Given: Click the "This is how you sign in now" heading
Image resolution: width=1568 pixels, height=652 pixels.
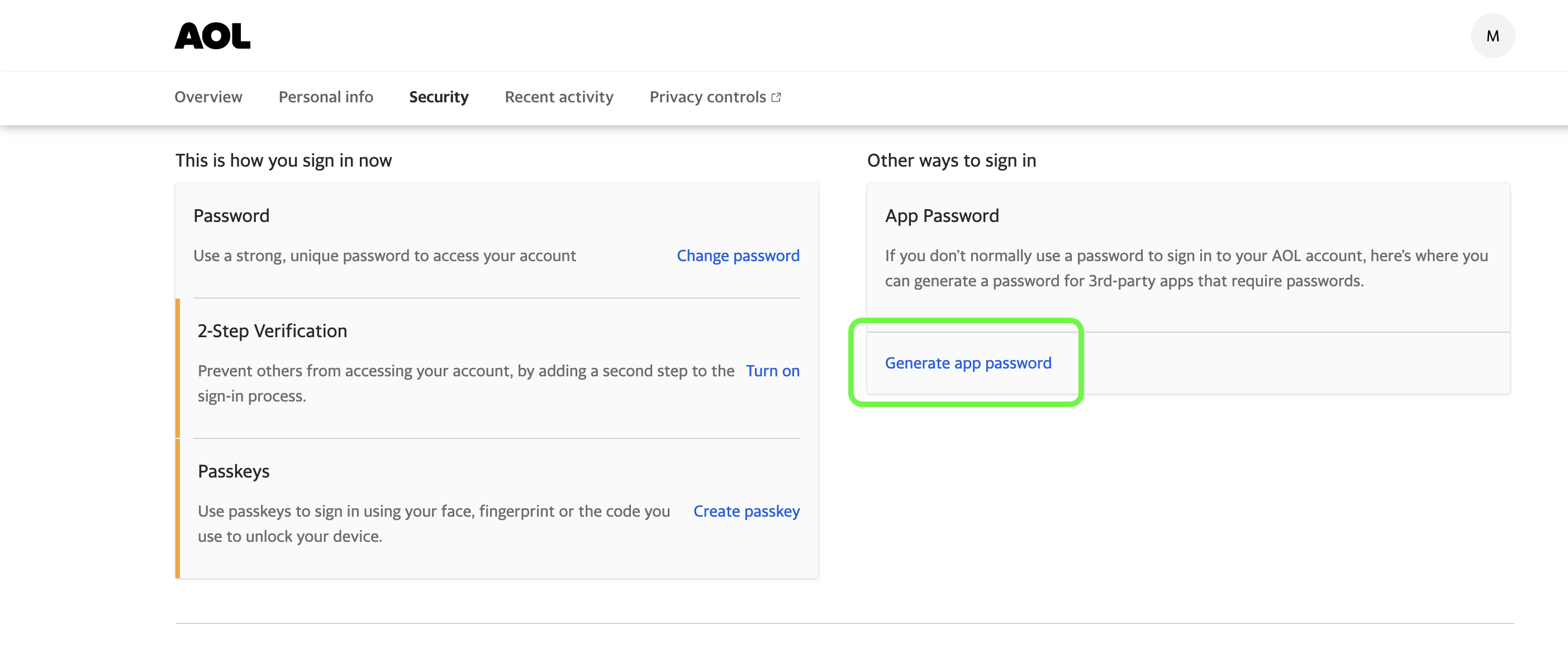Looking at the screenshot, I should click(284, 160).
